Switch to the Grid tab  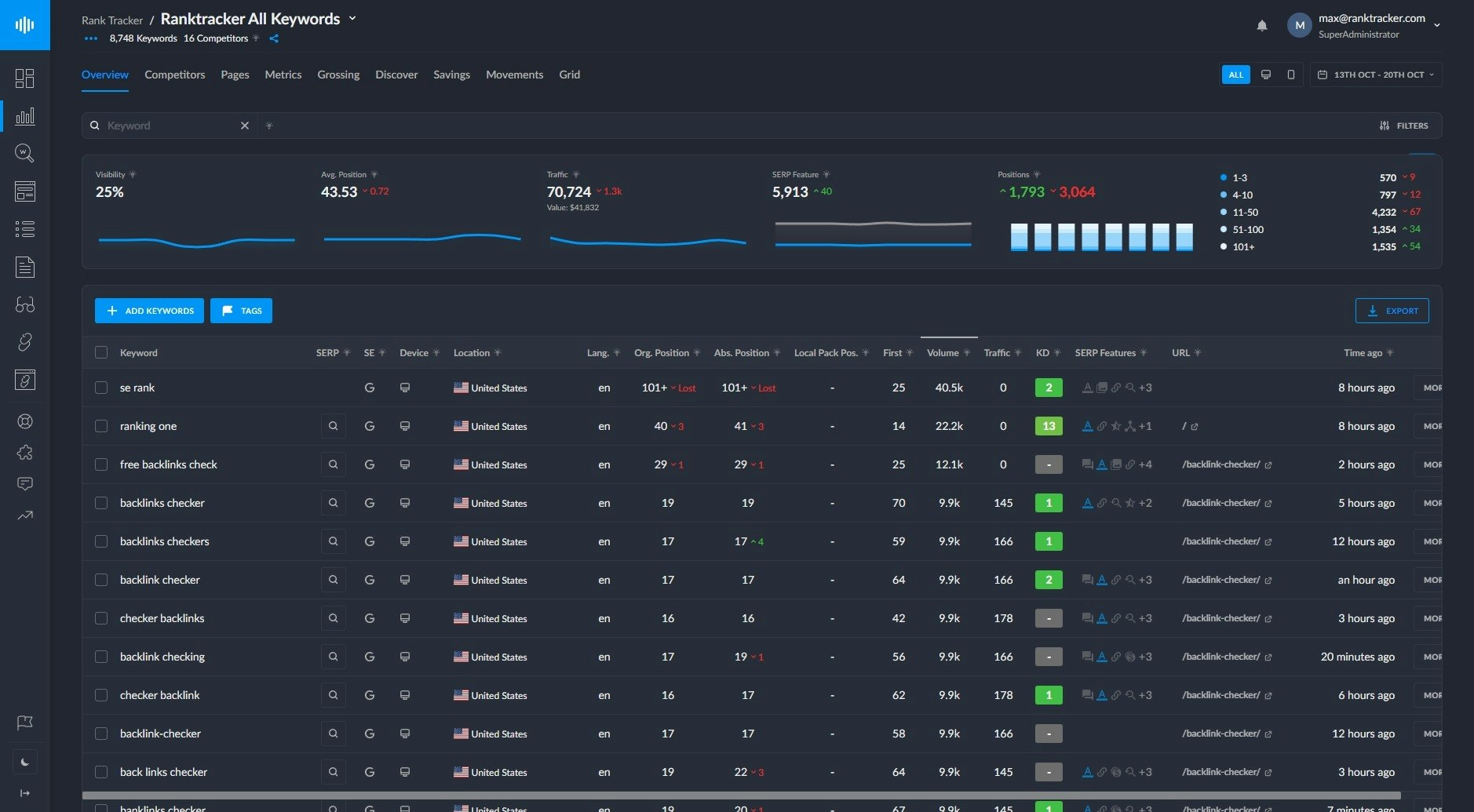pos(570,75)
